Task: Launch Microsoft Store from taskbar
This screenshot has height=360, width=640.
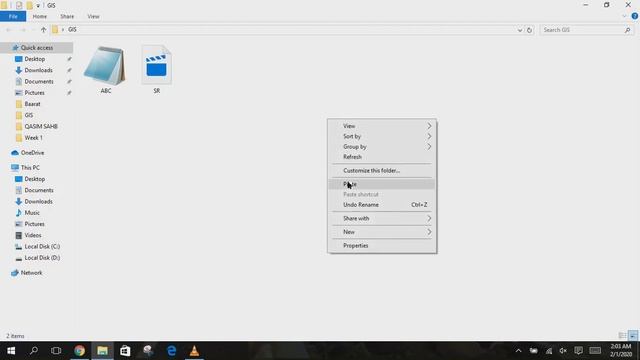Action: click(x=125, y=351)
